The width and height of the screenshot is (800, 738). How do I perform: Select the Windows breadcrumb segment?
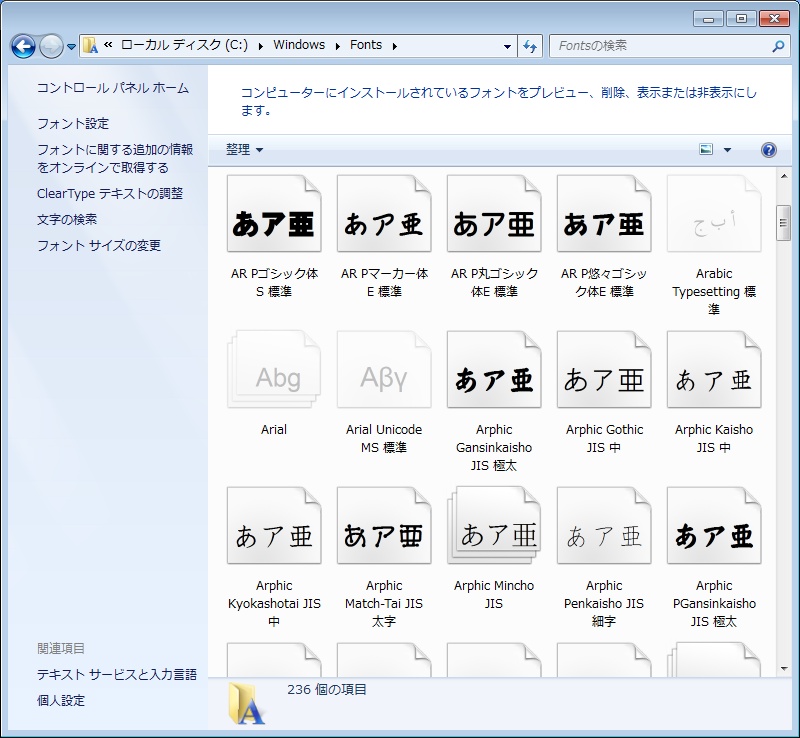pos(299,45)
